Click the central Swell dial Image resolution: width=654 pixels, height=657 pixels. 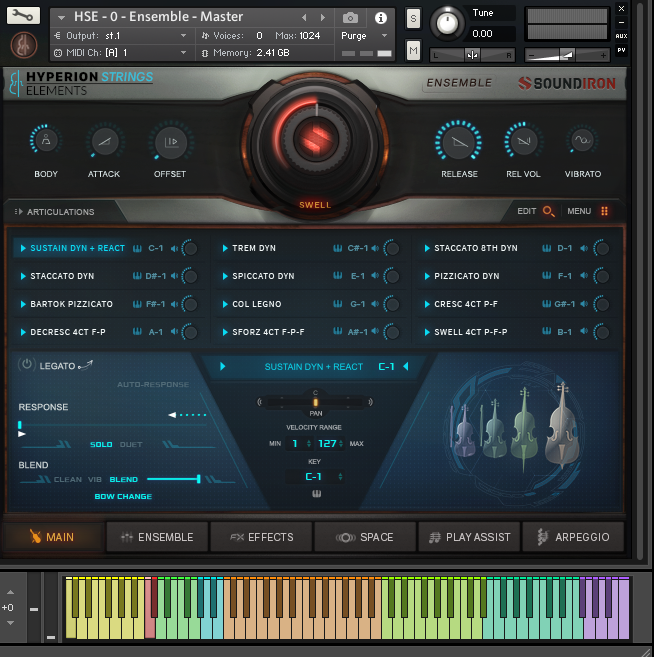pos(315,139)
